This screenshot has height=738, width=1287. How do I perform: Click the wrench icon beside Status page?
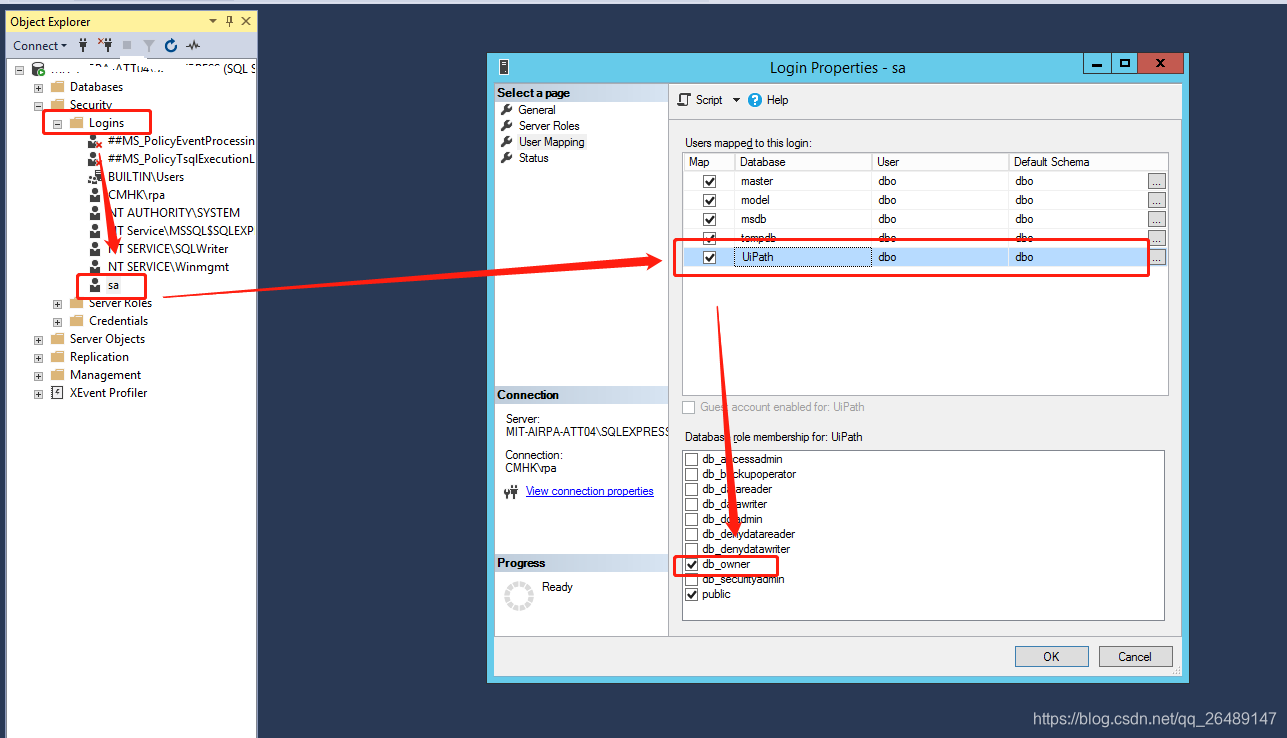(507, 158)
